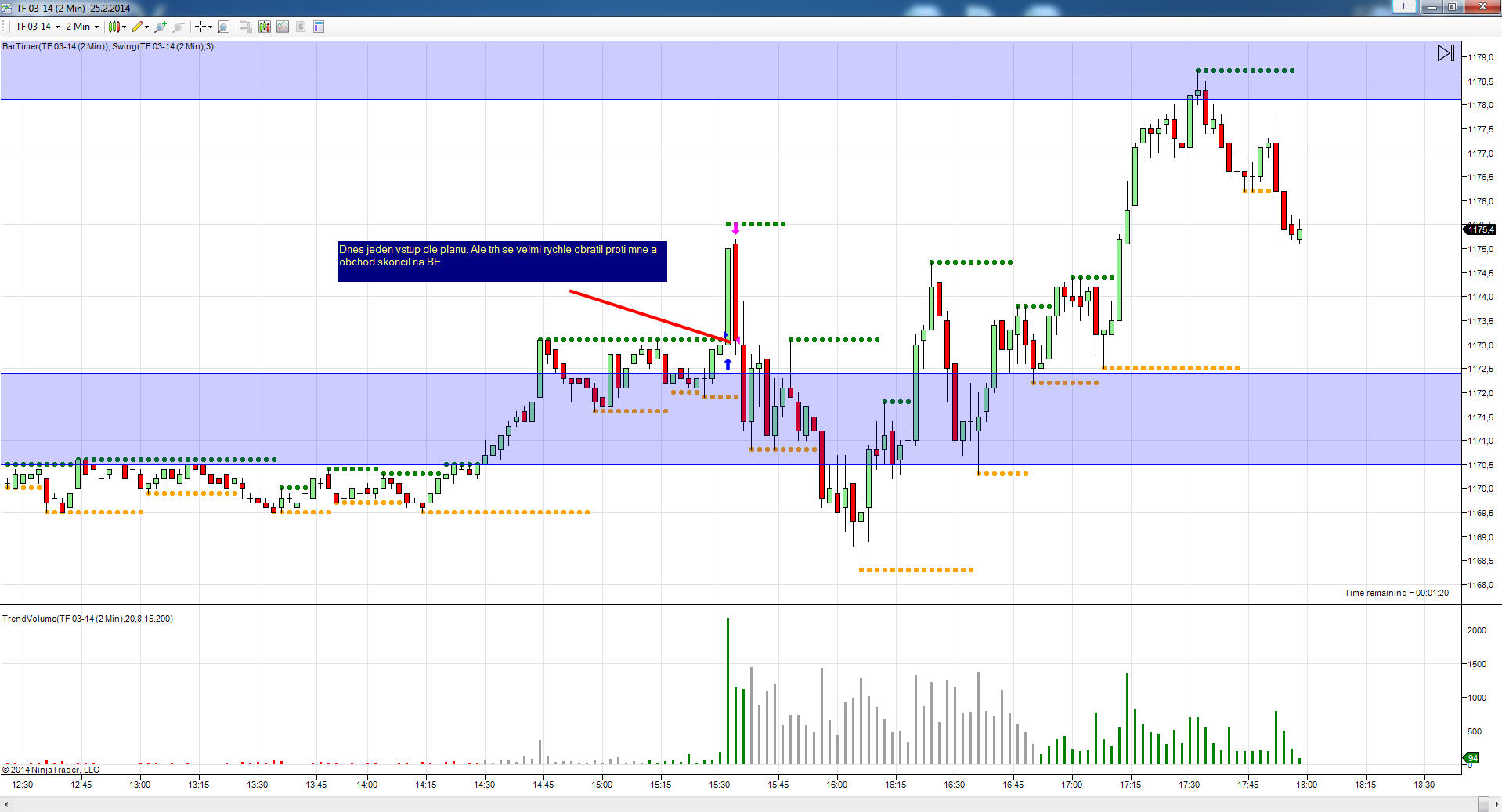Select the red trend line drawing
The width and height of the screenshot is (1502, 812).
click(x=649, y=316)
